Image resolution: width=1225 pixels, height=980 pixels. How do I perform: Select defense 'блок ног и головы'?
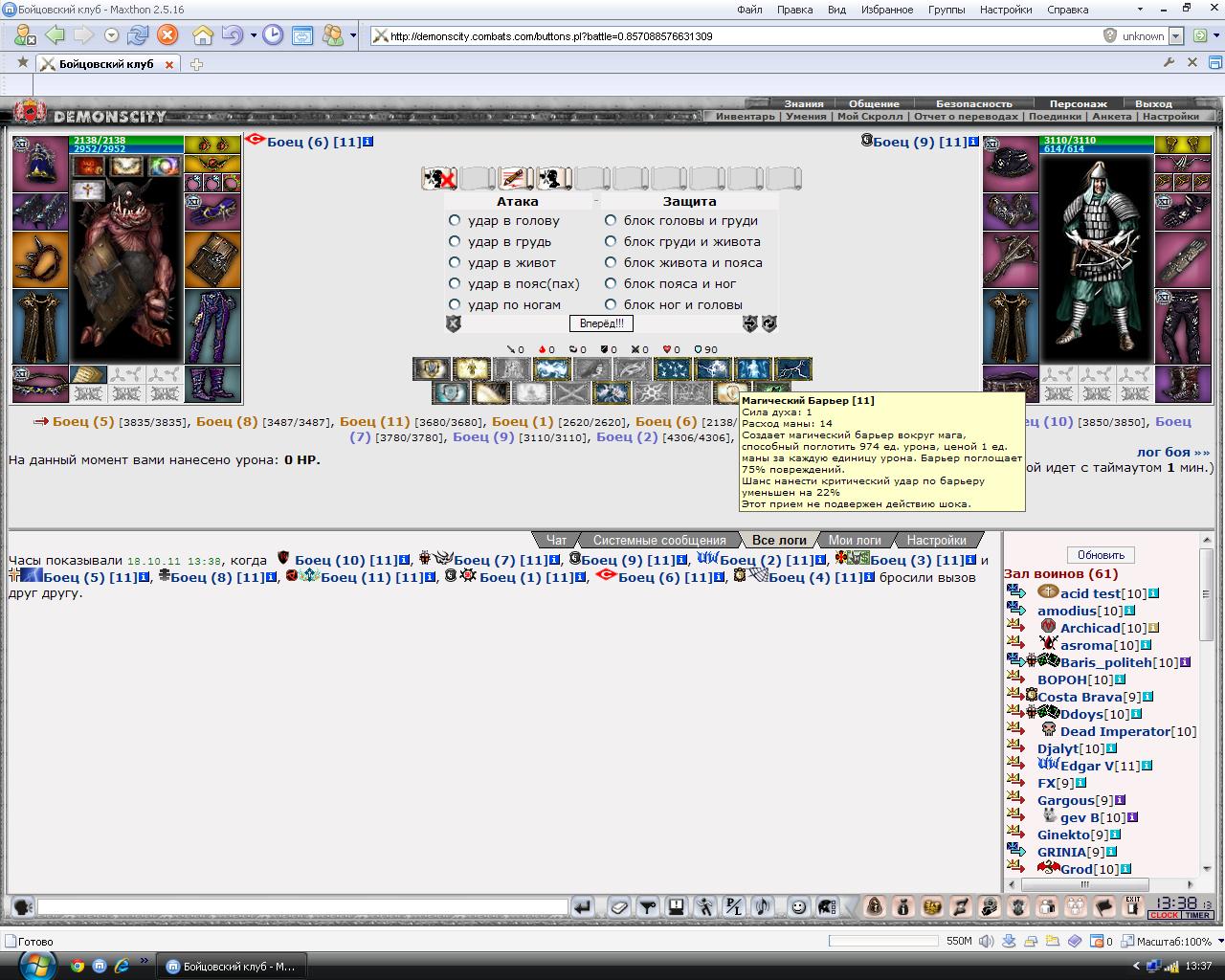611,304
